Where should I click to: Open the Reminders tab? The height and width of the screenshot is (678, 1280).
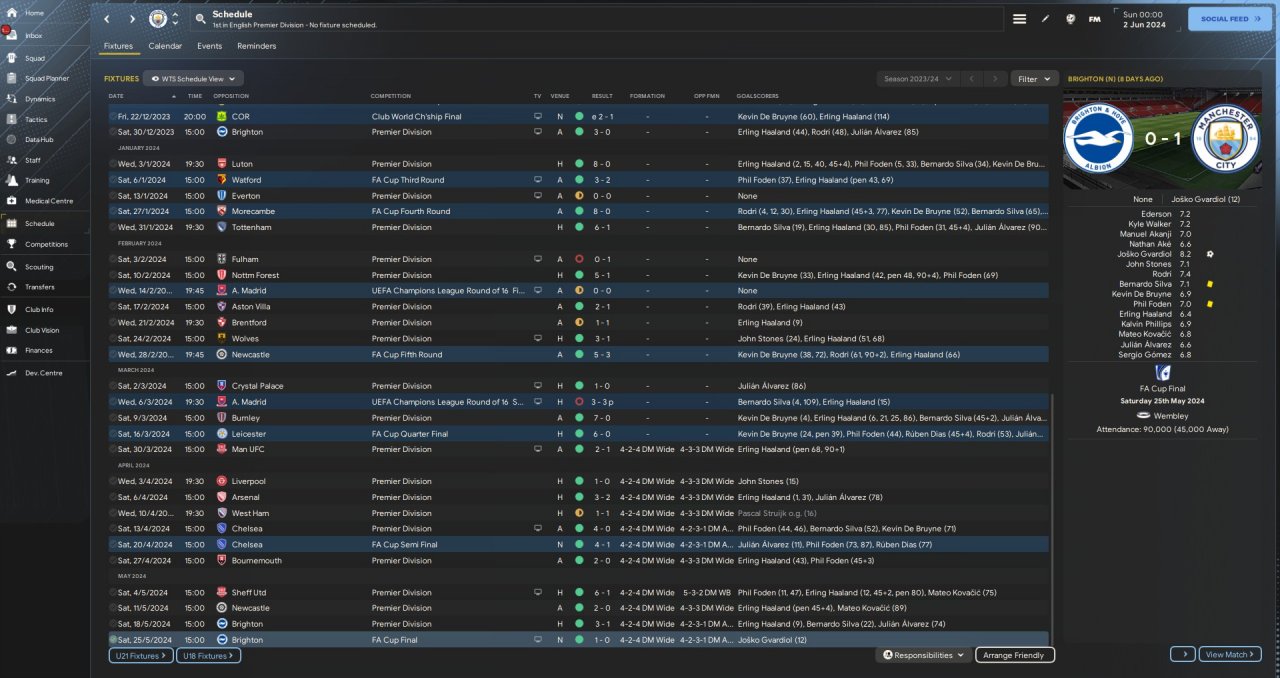tap(256, 46)
